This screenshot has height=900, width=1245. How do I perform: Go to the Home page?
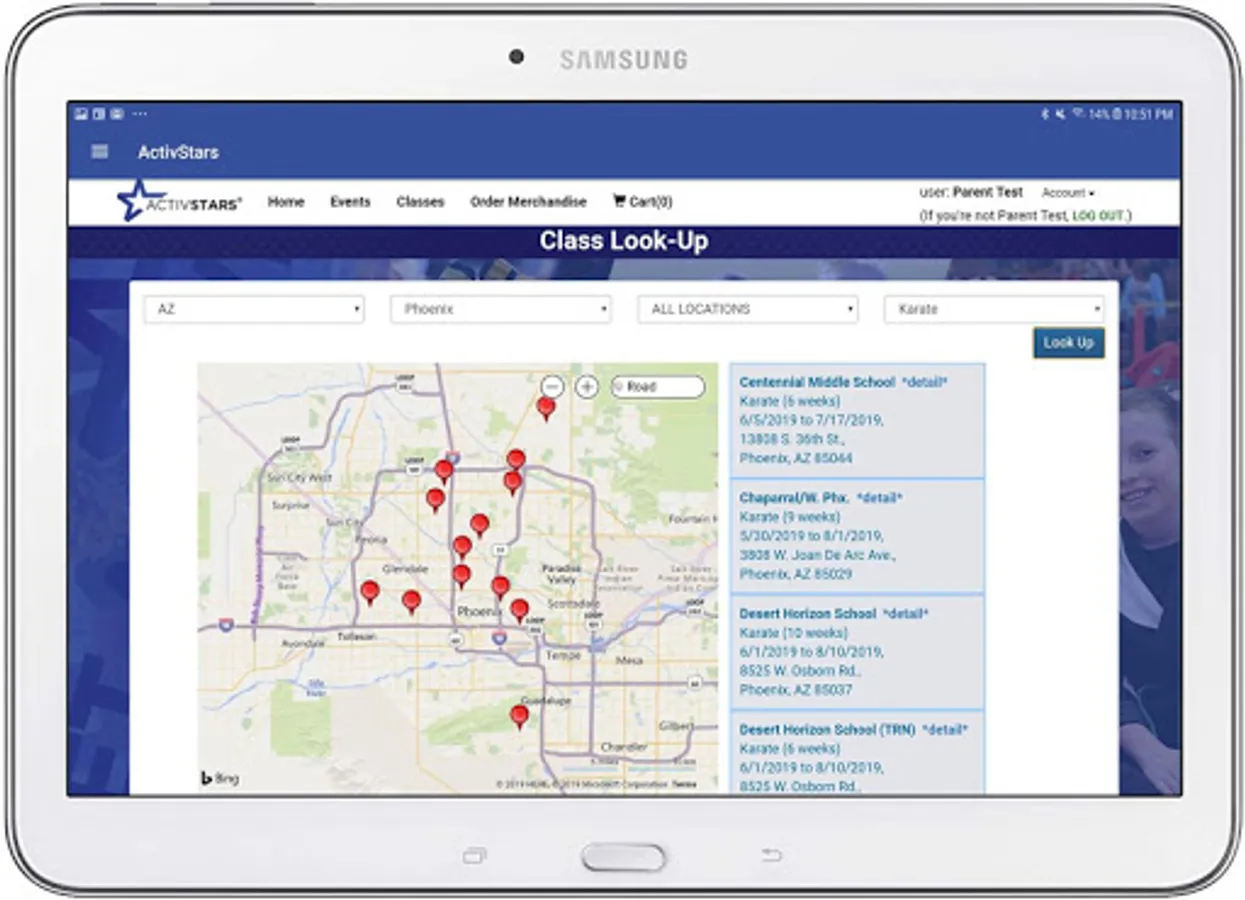pos(286,201)
